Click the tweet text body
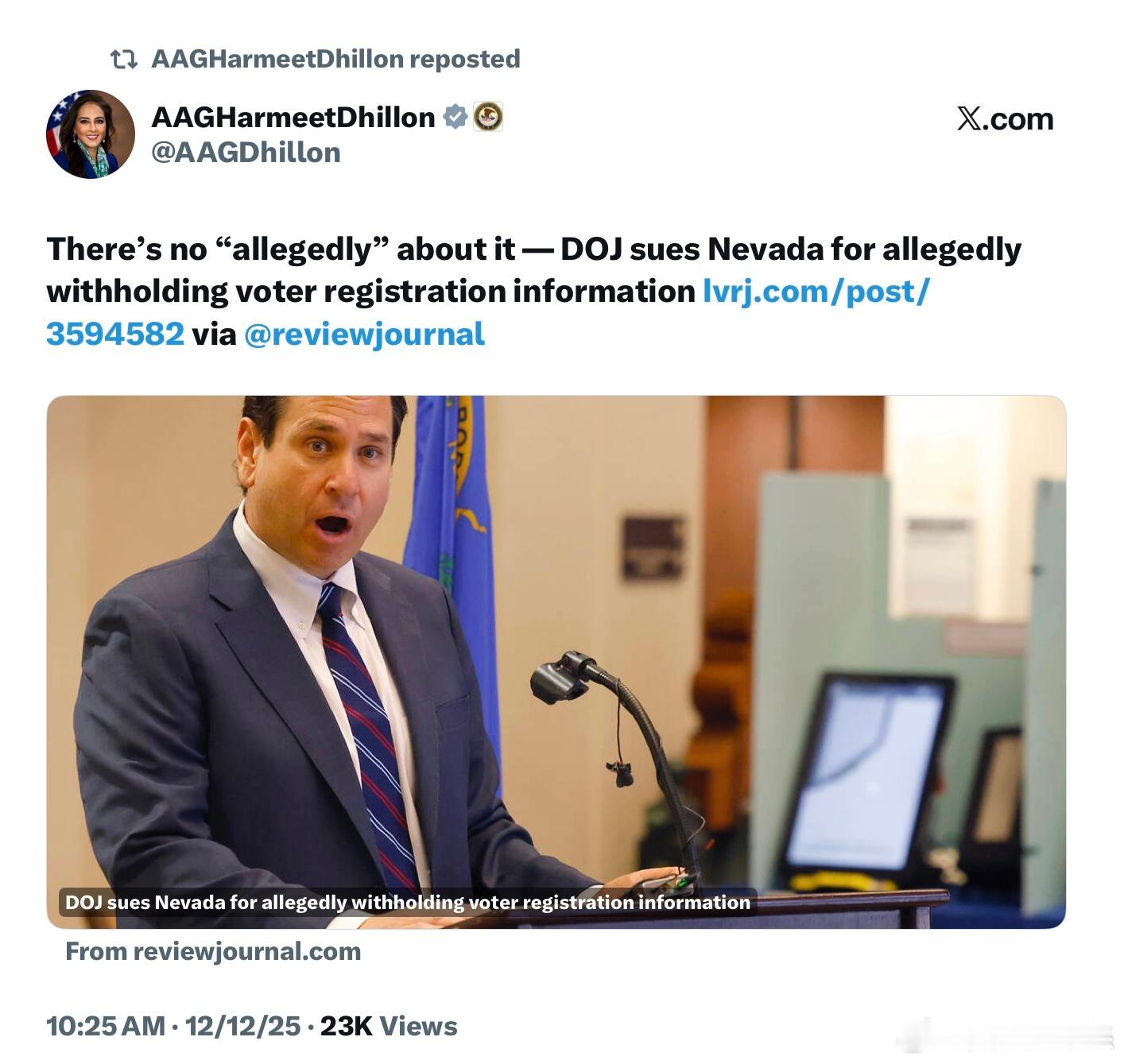 [533, 292]
